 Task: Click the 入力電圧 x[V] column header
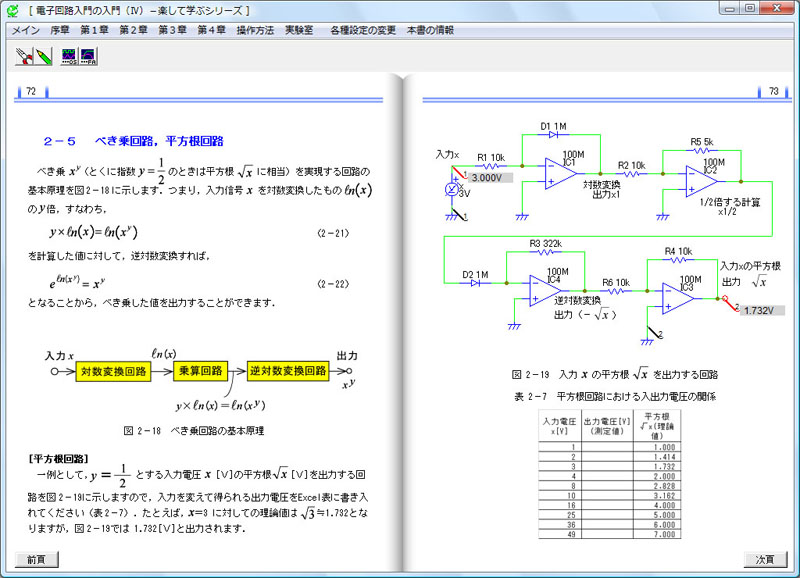click(559, 426)
